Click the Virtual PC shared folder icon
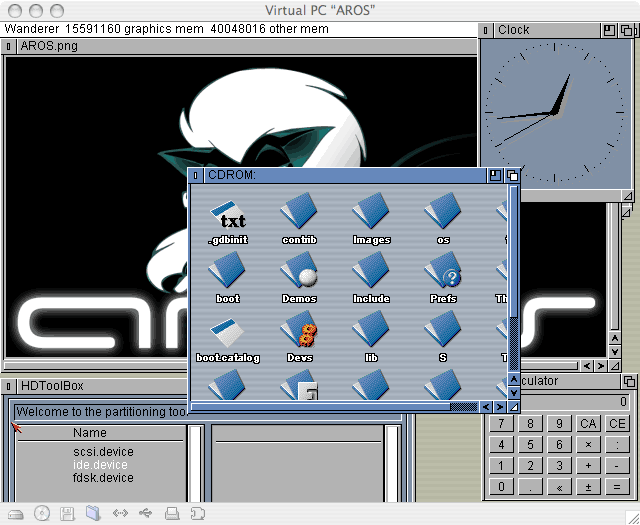The height and width of the screenshot is (525, 640). coord(93,514)
